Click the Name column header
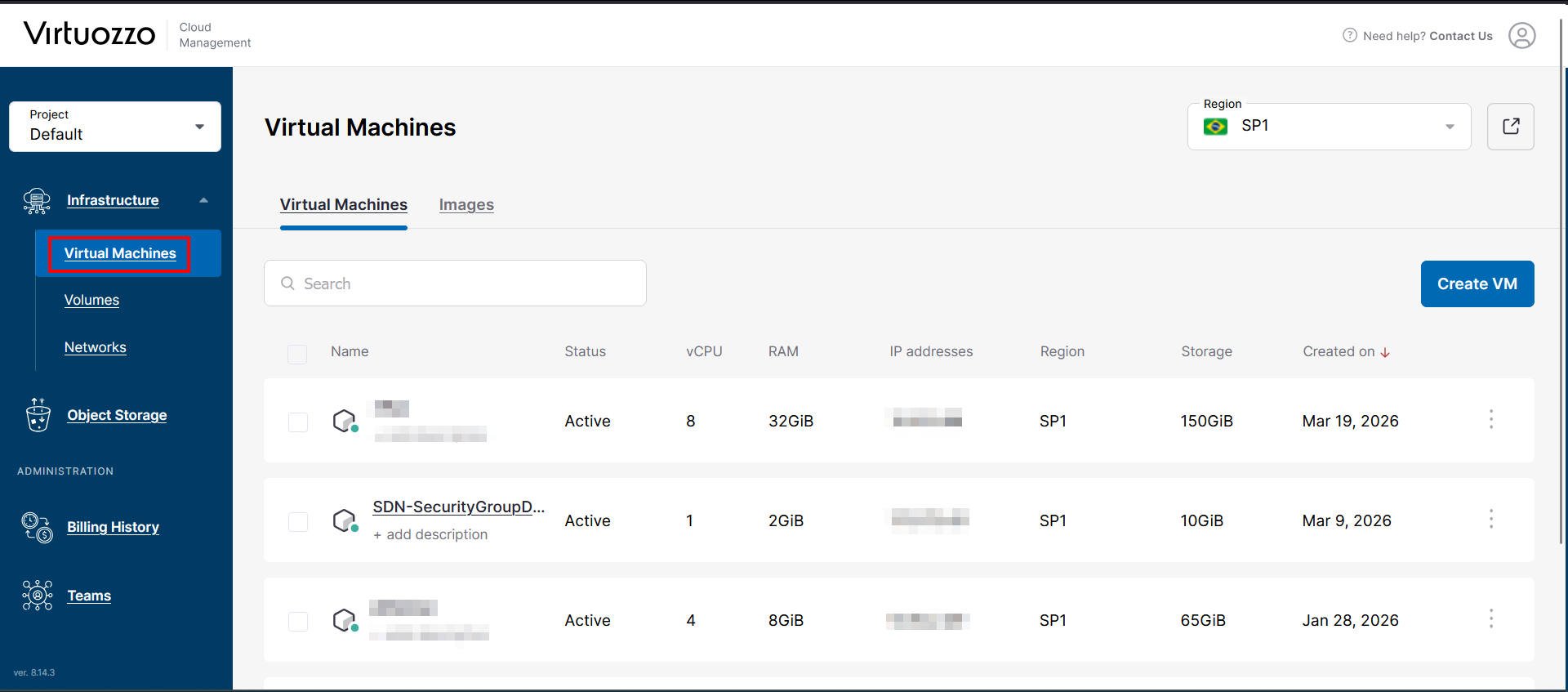 click(350, 351)
